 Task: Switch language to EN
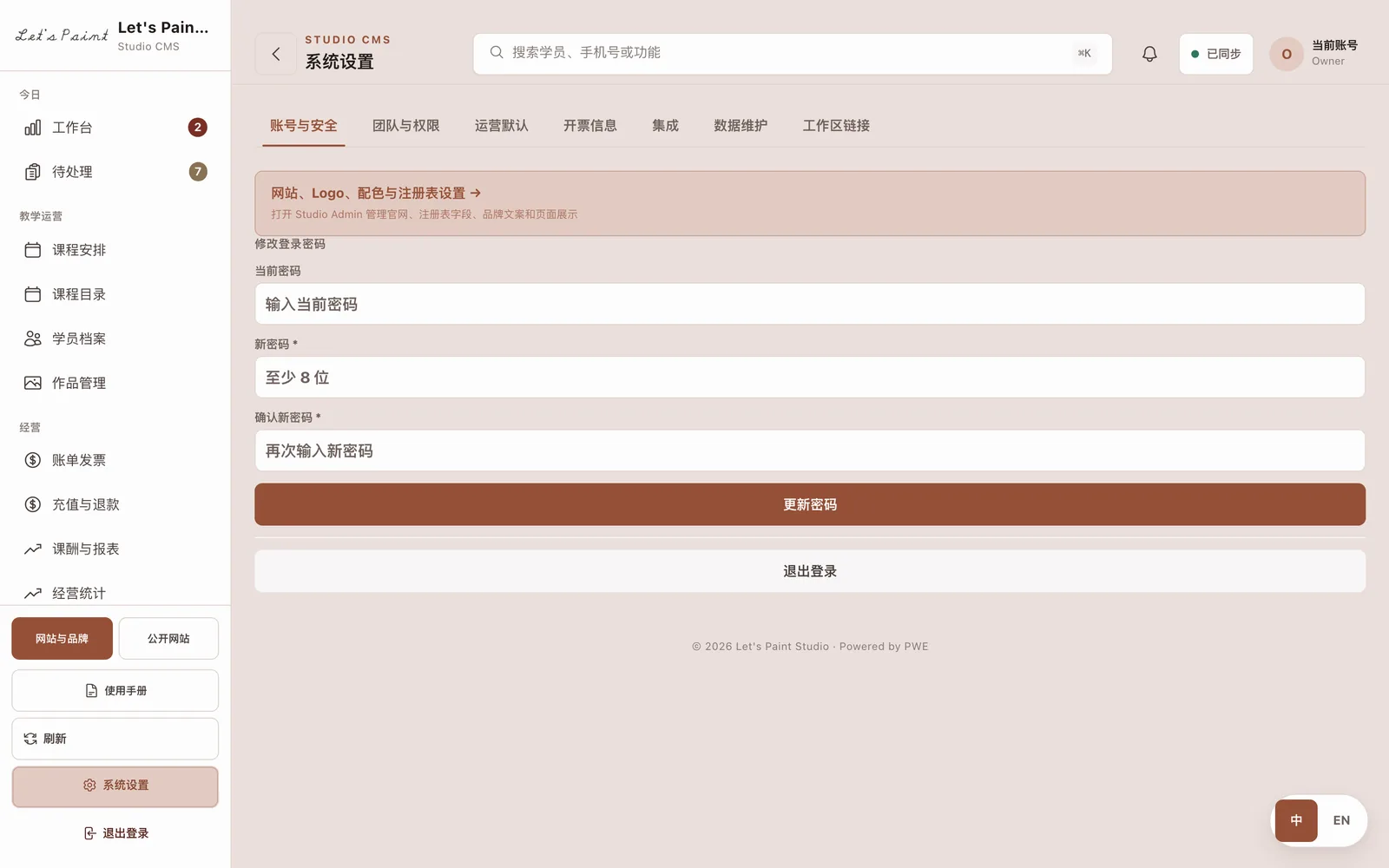coord(1341,820)
